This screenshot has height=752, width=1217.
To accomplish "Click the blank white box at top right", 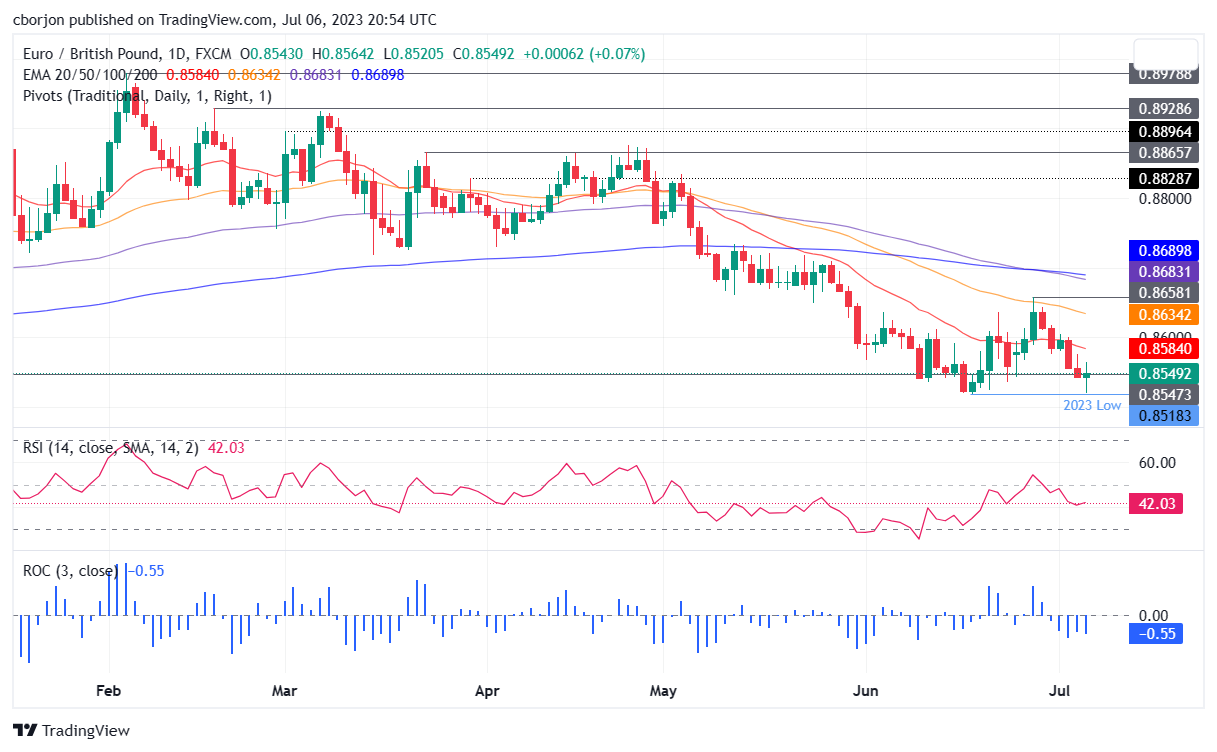I will coord(1165,54).
